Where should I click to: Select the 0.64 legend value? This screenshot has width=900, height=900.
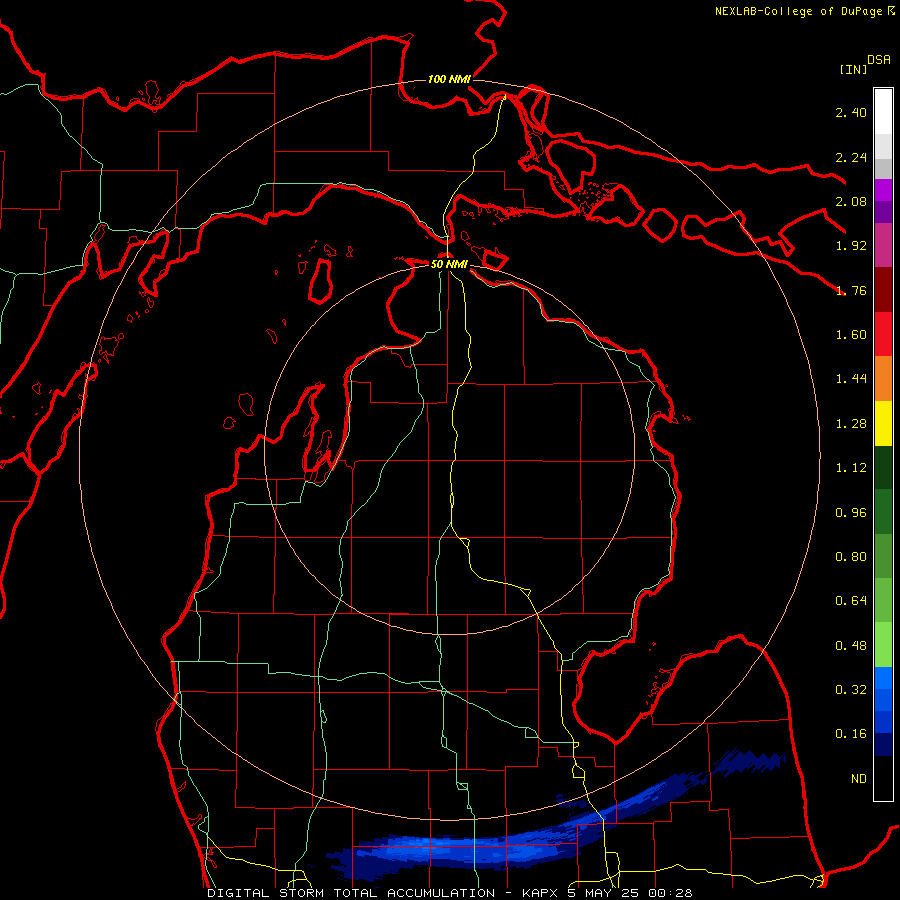click(851, 601)
